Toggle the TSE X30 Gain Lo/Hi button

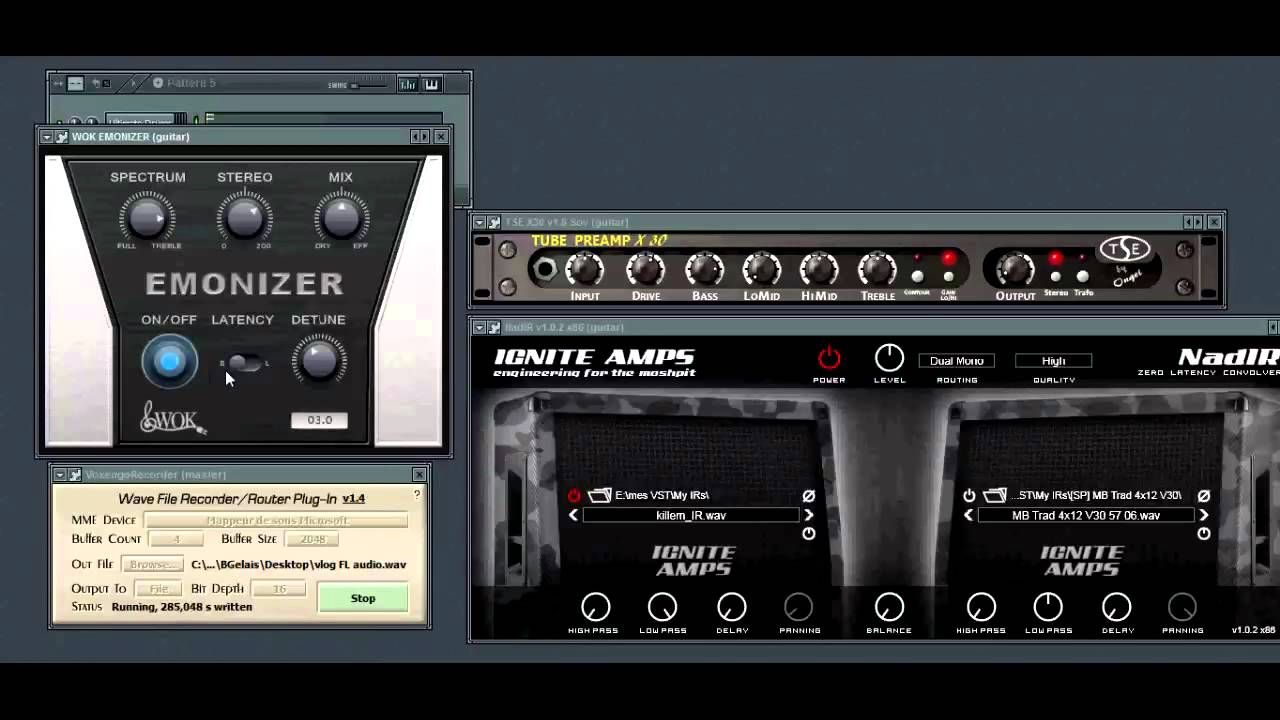(948, 276)
